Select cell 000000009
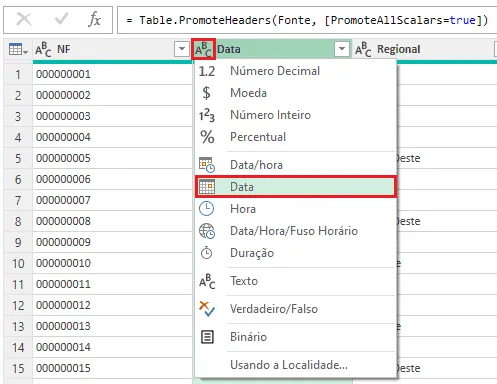The height and width of the screenshot is (384, 497). tap(113, 242)
